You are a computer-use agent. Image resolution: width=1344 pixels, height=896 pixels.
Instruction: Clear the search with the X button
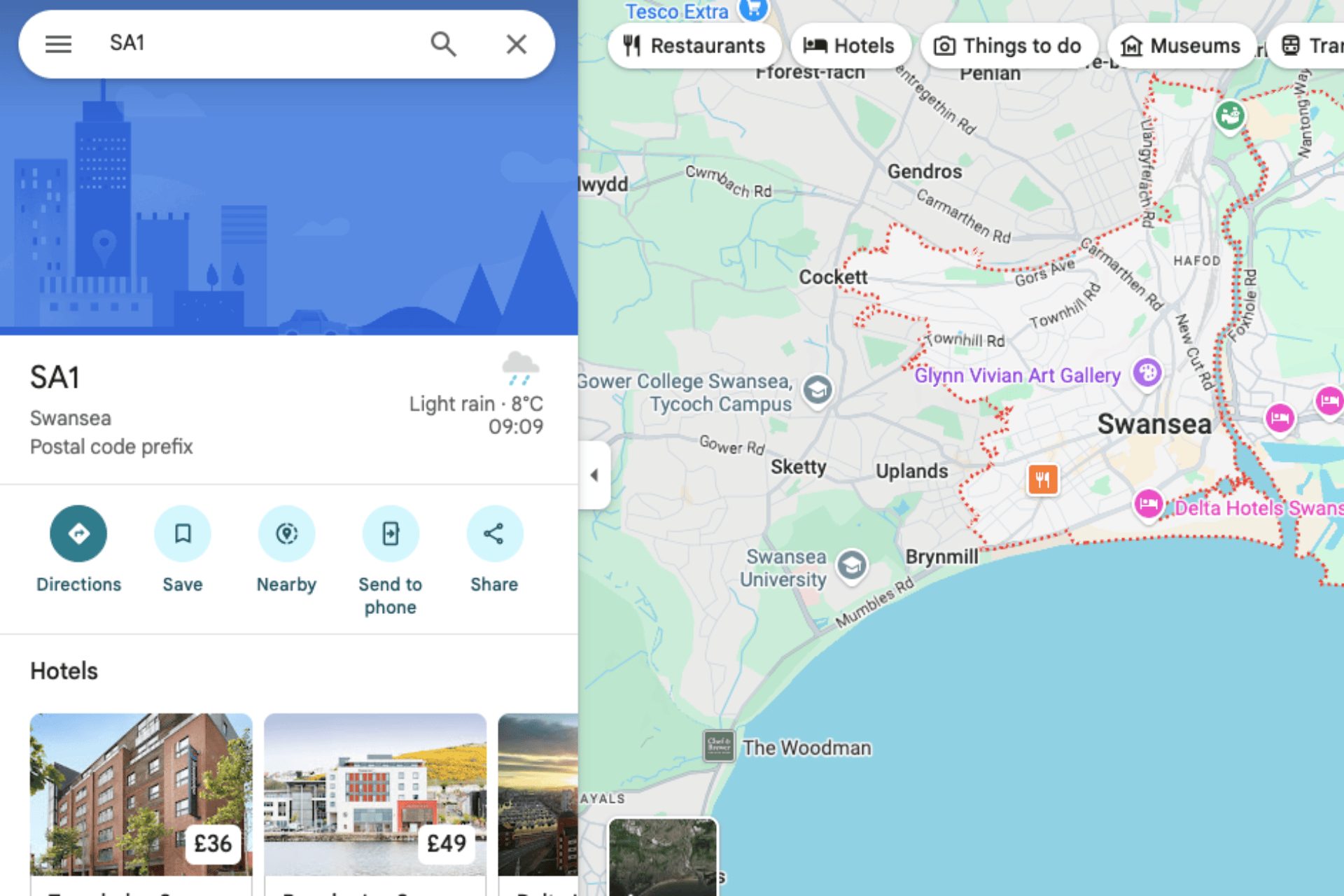coord(516,43)
